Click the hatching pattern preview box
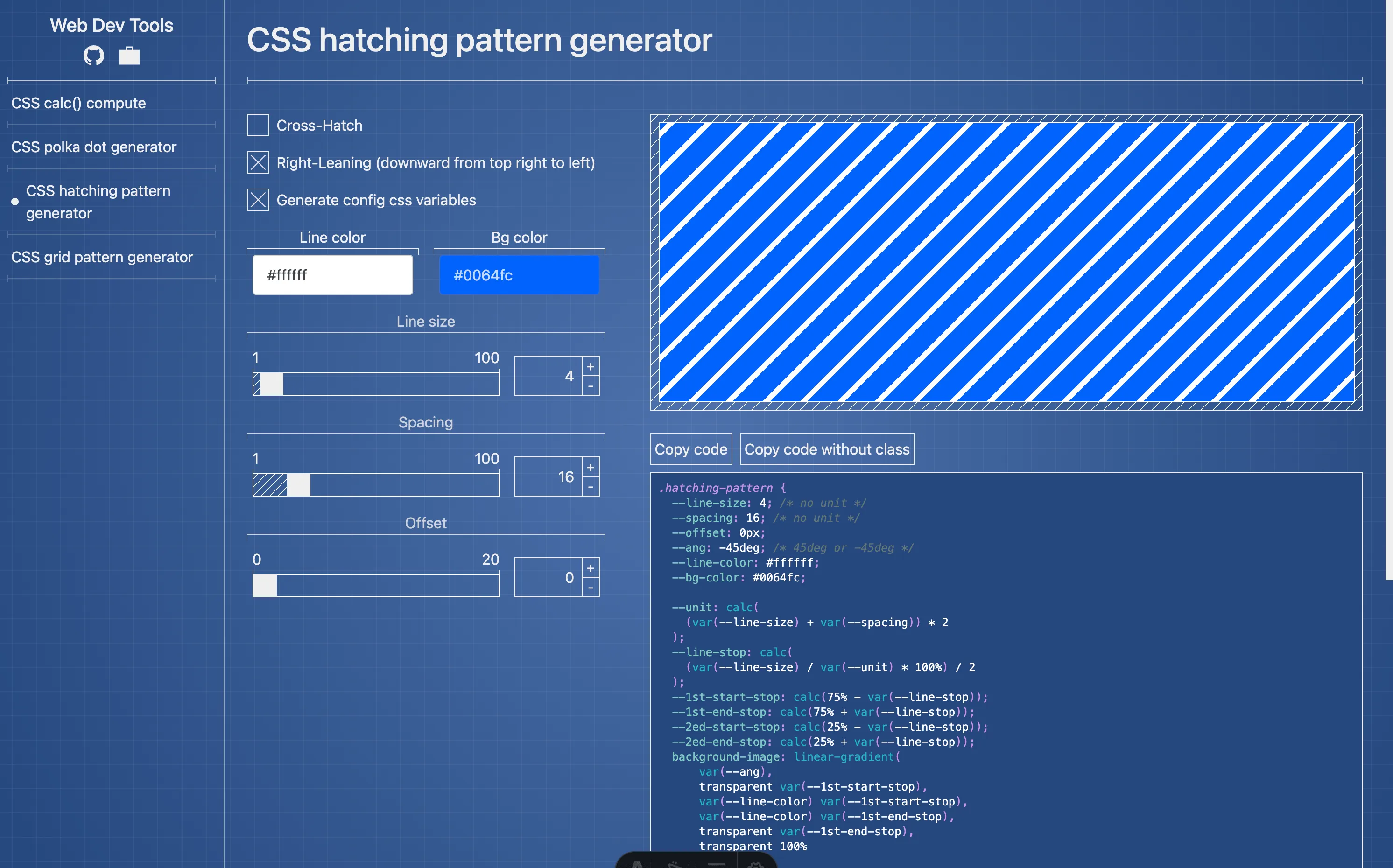 pos(1006,262)
